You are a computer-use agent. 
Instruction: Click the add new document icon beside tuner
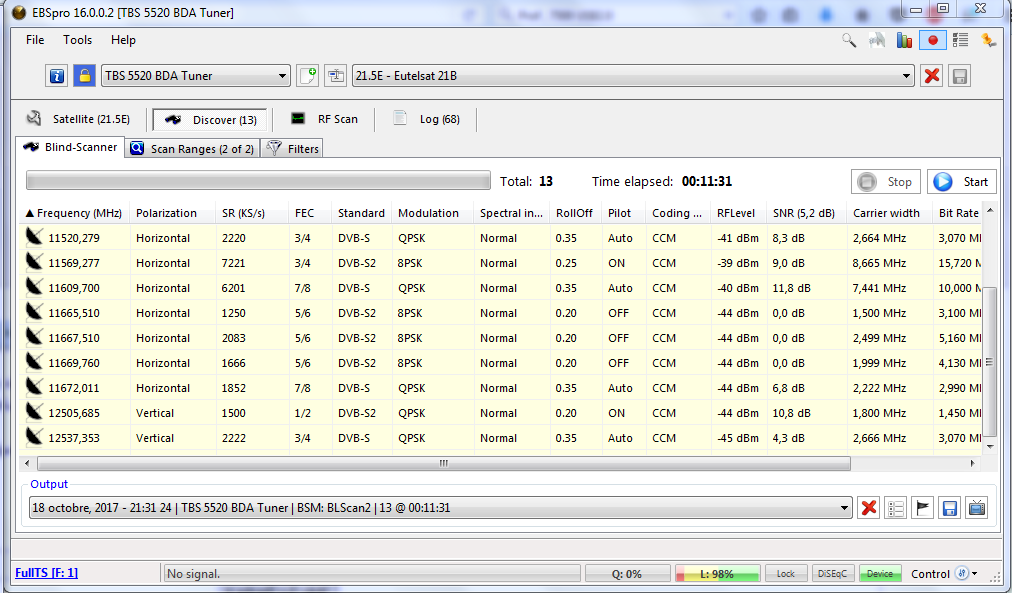coord(308,76)
